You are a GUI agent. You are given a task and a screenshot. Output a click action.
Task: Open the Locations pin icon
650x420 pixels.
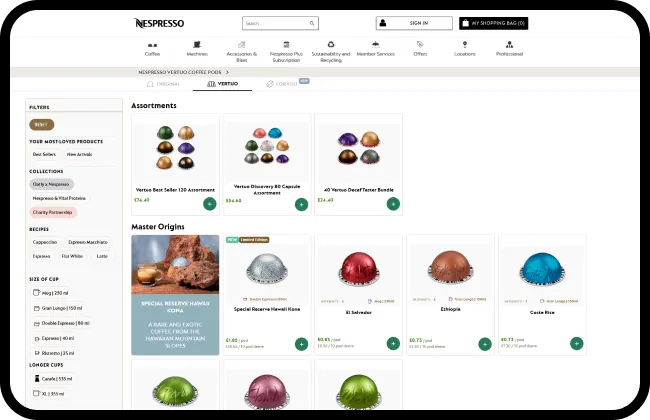465,44
